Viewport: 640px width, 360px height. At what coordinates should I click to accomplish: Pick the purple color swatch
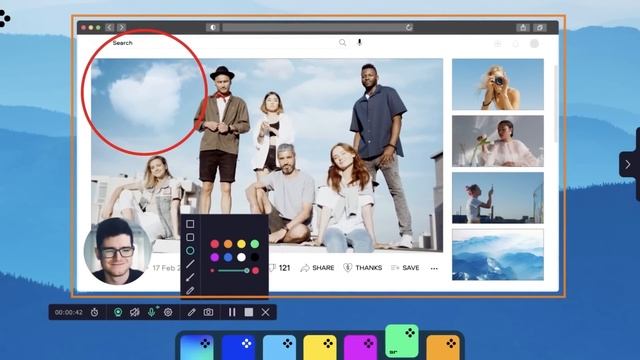[215, 257]
